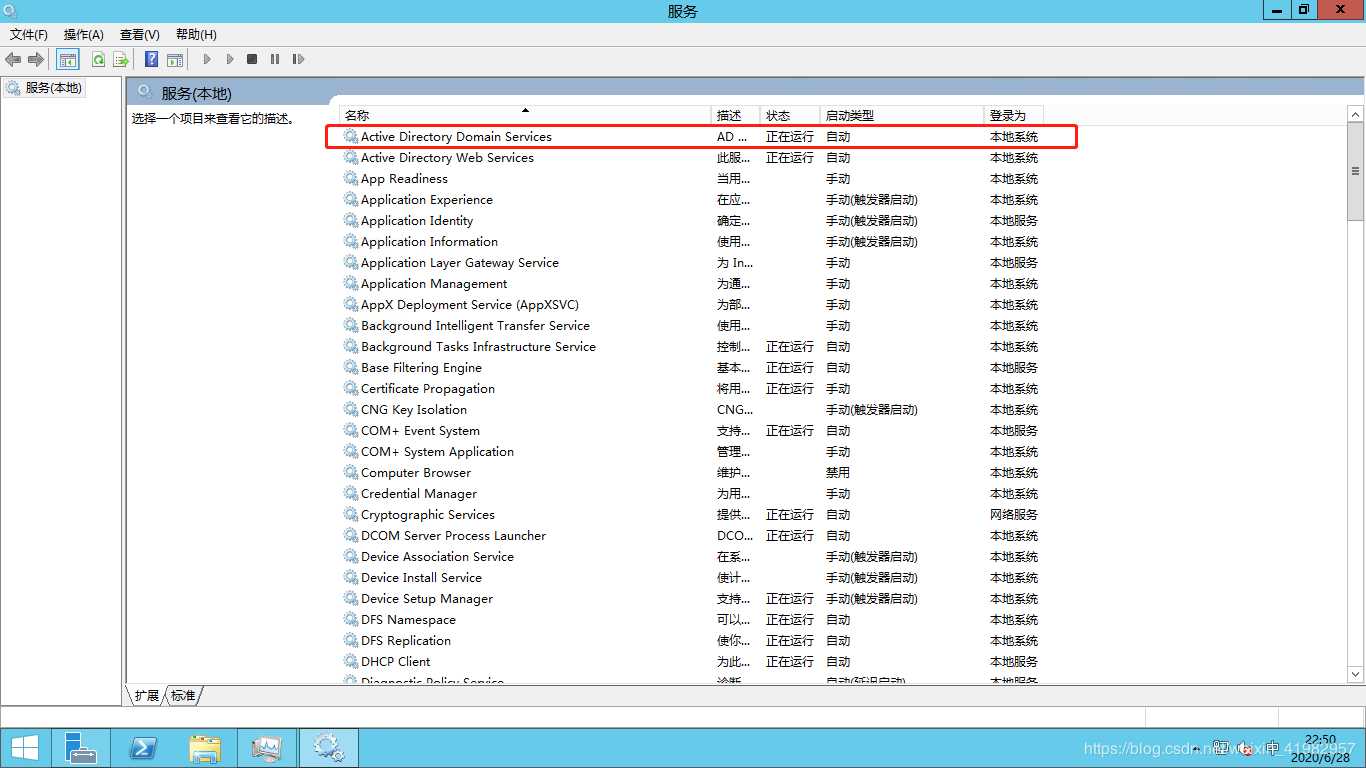
Task: Open the 查看(V) menu
Action: click(140, 35)
